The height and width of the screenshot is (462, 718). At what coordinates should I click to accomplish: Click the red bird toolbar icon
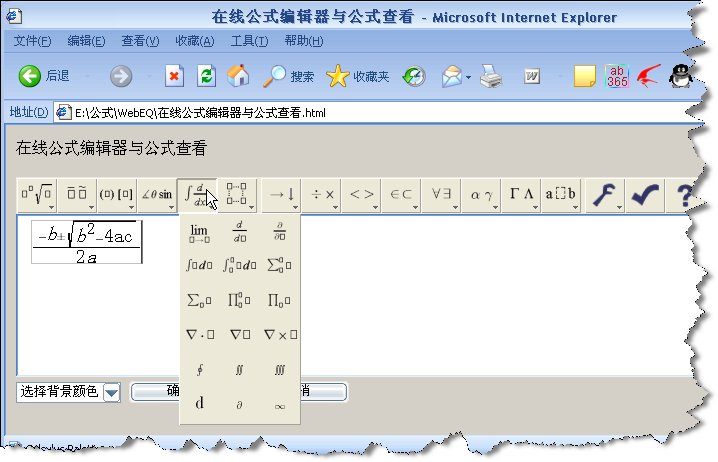click(x=649, y=76)
